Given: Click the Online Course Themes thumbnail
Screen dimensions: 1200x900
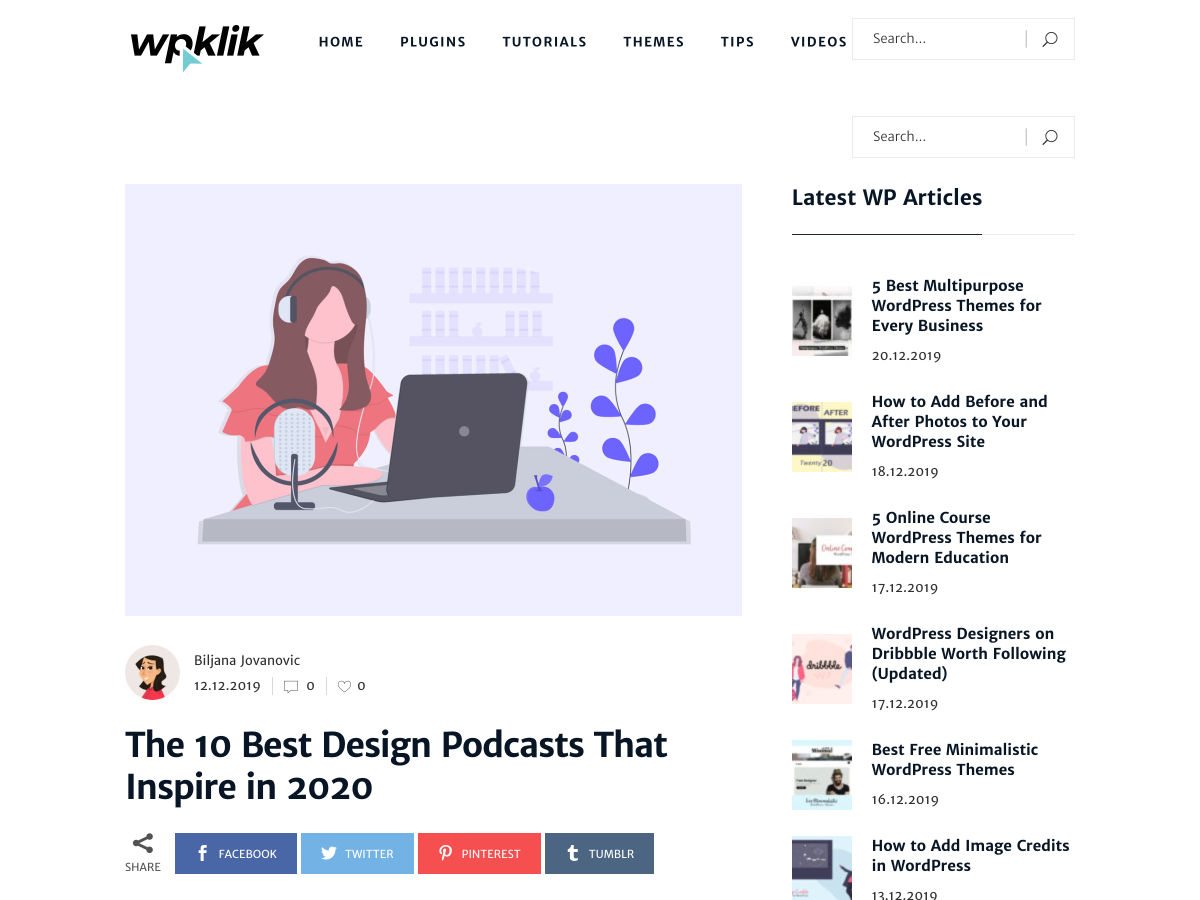Looking at the screenshot, I should [x=822, y=553].
